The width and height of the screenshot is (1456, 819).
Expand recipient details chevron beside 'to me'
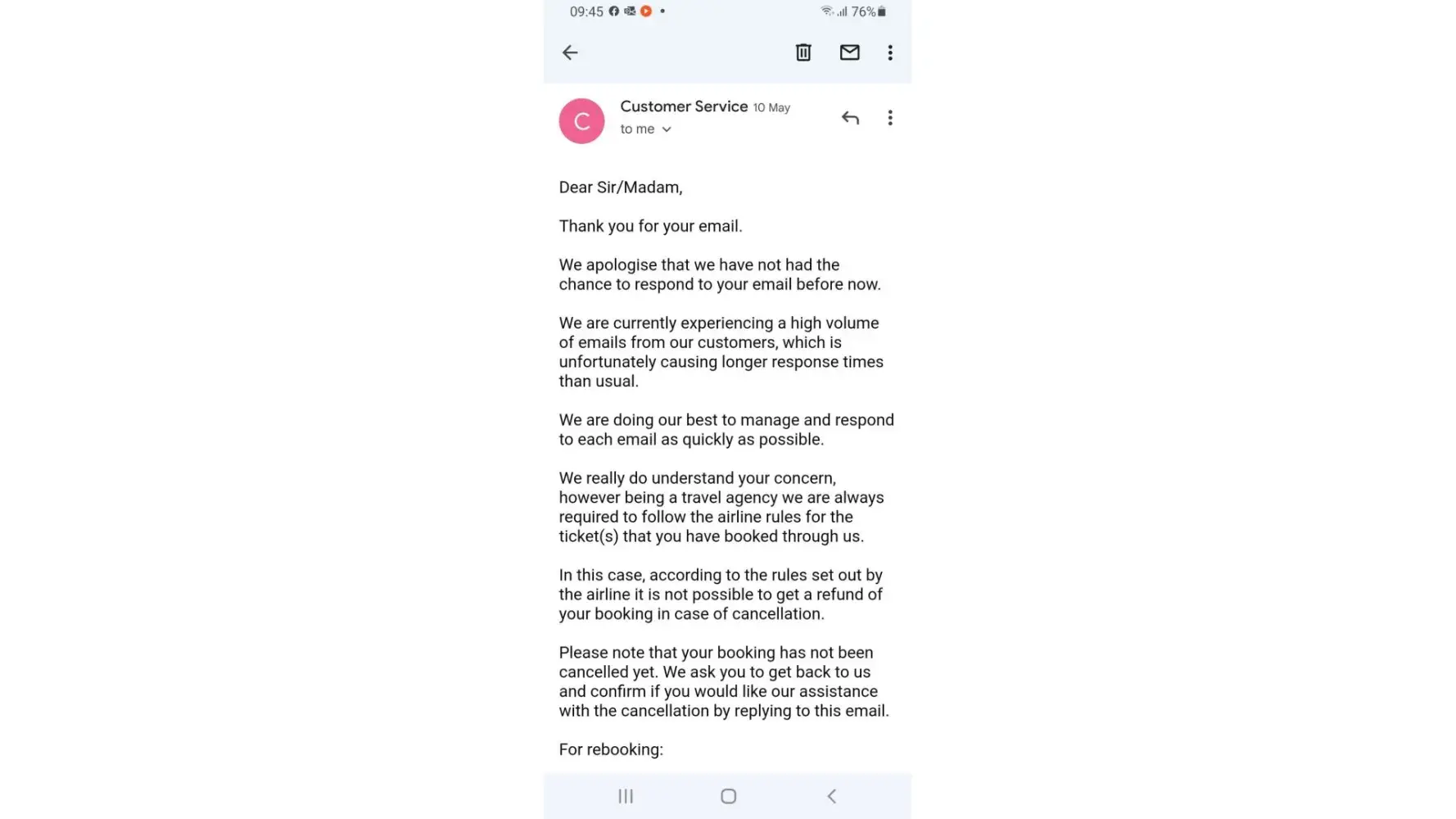click(667, 129)
